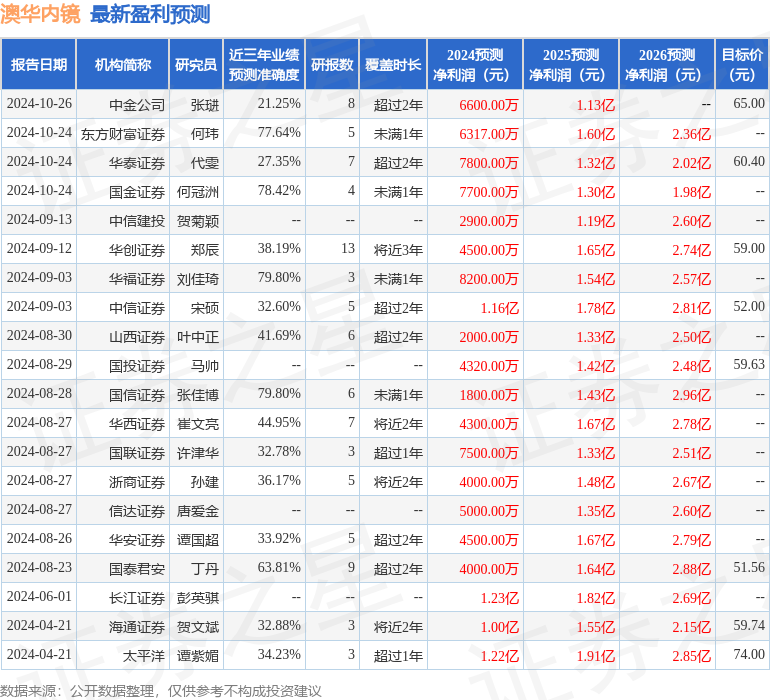
Task: Select date cell 2024-10-26
Action: pos(39,104)
